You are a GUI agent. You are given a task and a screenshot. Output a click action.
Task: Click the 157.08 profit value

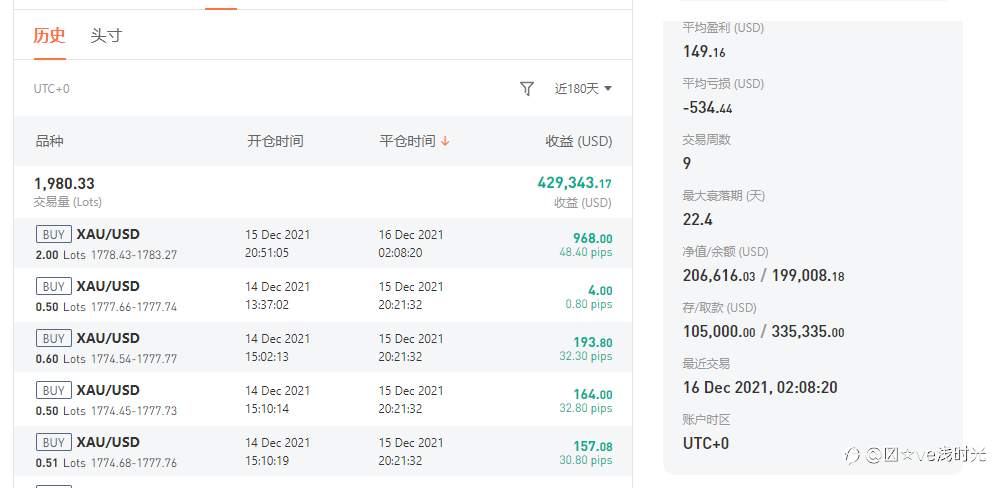(x=592, y=446)
